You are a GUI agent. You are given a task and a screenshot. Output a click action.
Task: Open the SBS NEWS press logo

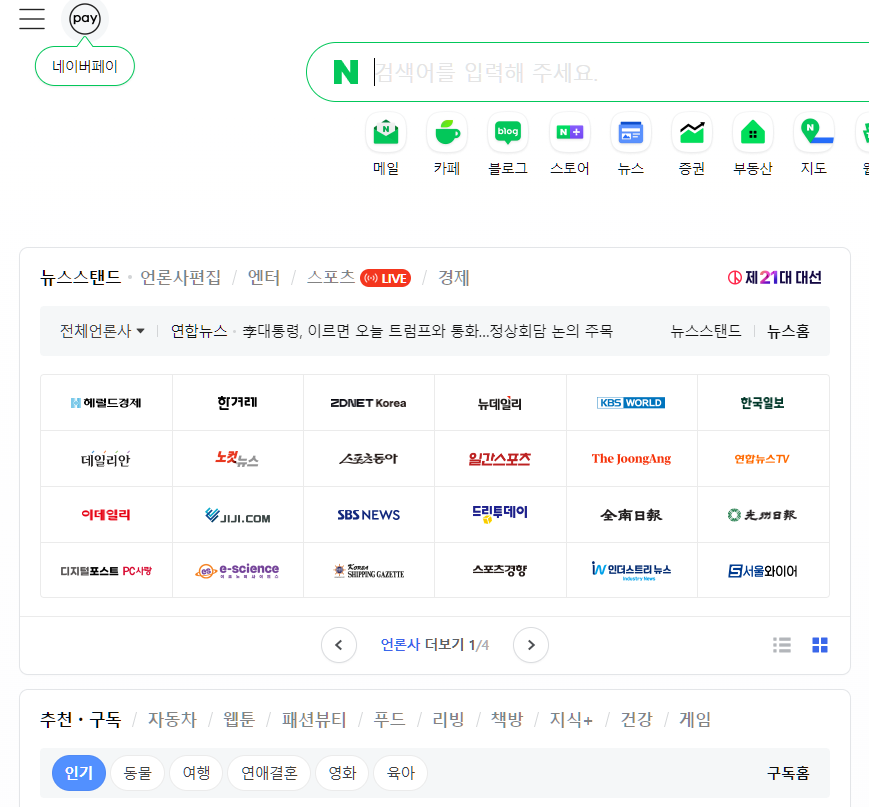tap(369, 515)
